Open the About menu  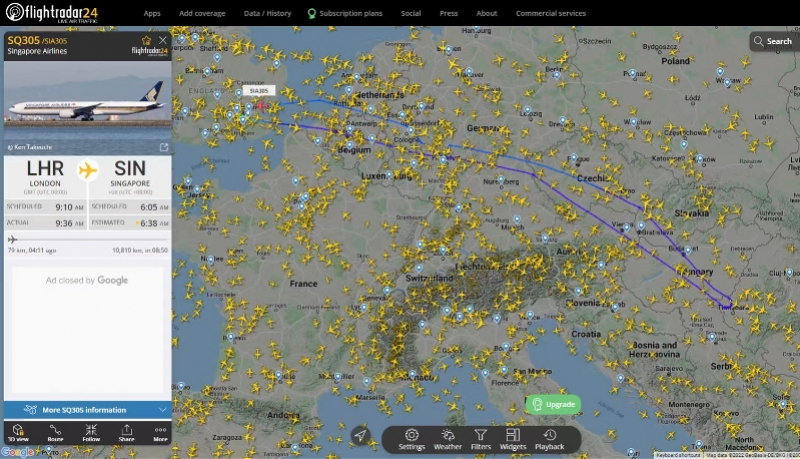[486, 13]
